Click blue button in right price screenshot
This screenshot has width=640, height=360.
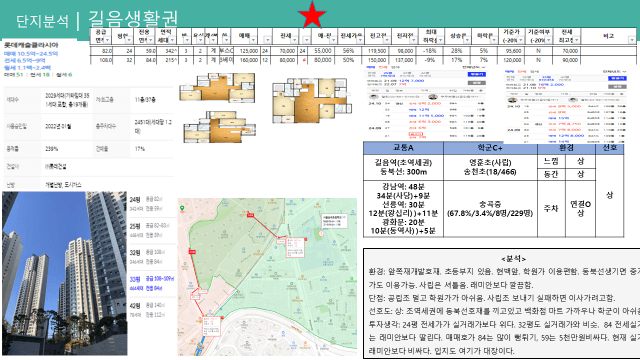(x=617, y=78)
